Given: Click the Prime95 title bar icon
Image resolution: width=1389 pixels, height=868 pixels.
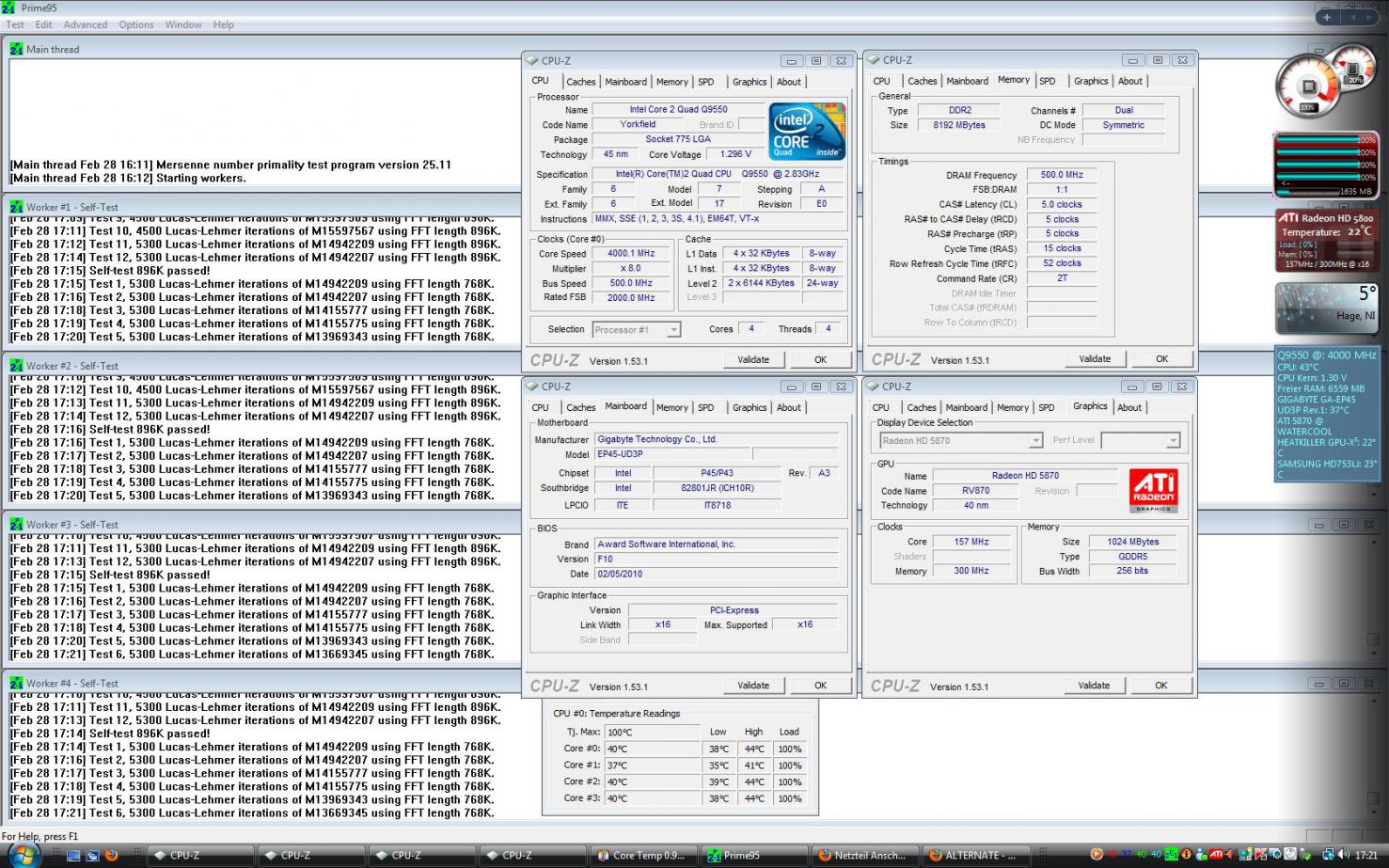Looking at the screenshot, I should pos(8,8).
